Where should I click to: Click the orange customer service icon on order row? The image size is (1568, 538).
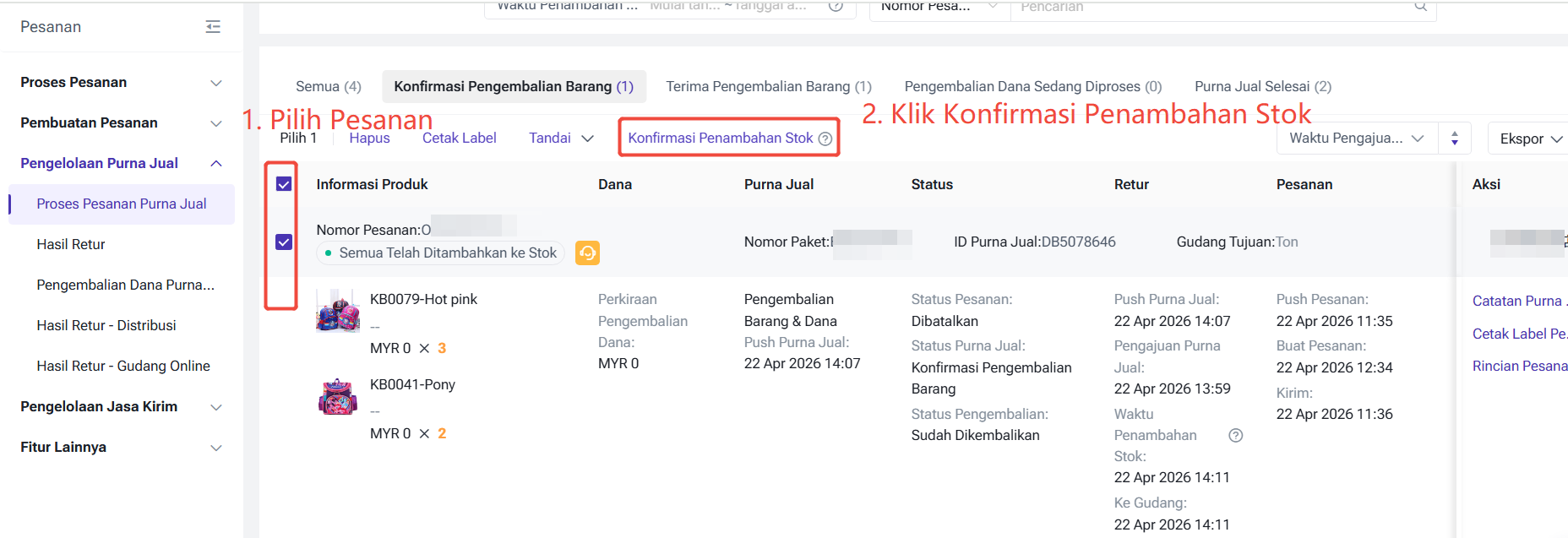coord(587,253)
